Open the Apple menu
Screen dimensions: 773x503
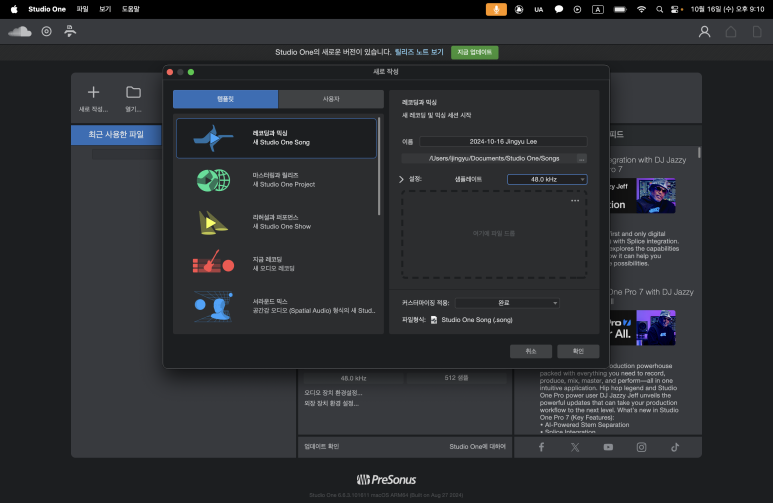14,9
